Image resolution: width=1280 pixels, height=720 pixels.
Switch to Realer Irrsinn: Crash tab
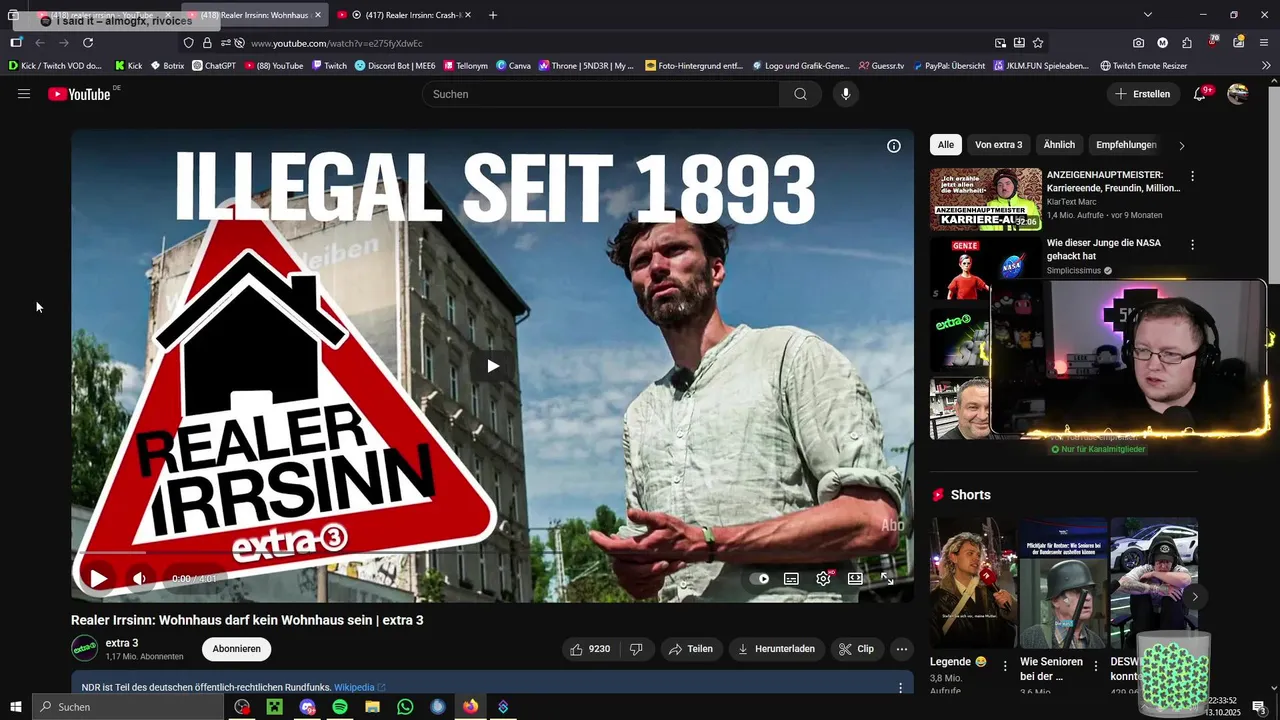click(405, 15)
